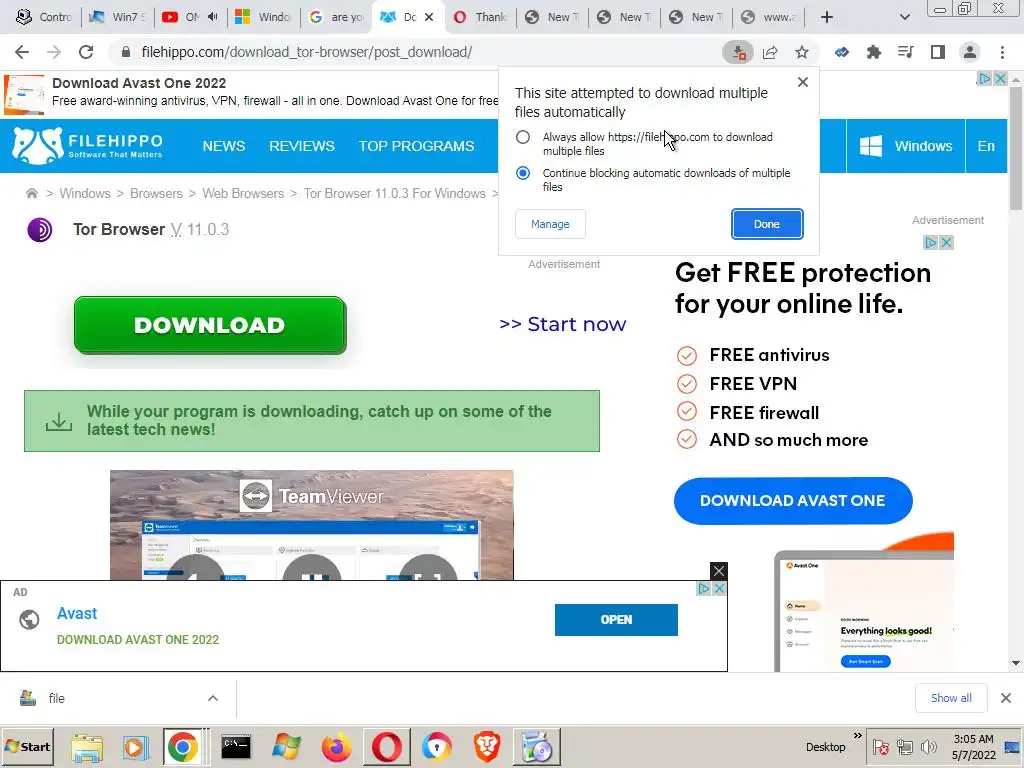Click Done in the download popup
1024x768 pixels.
[767, 224]
